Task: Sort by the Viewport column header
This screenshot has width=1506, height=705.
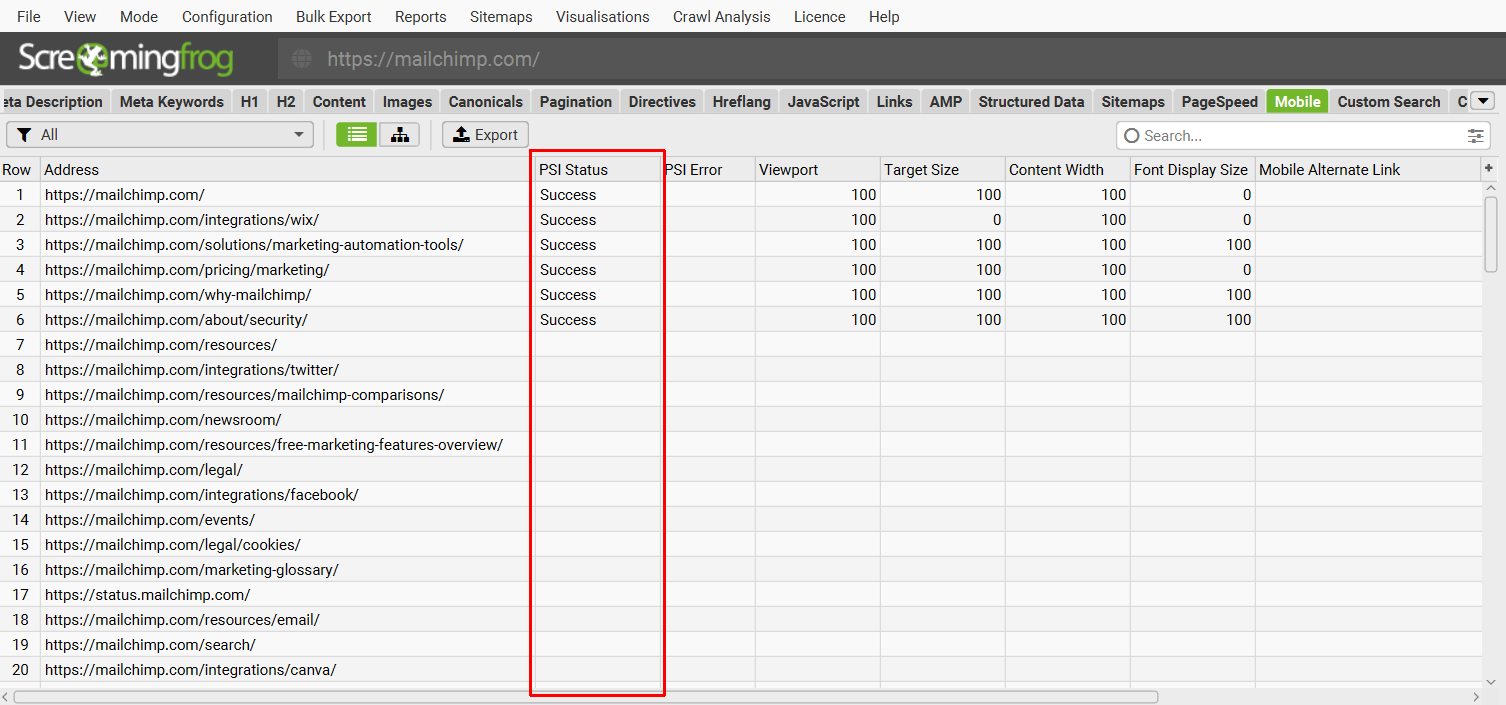Action: pos(817,169)
